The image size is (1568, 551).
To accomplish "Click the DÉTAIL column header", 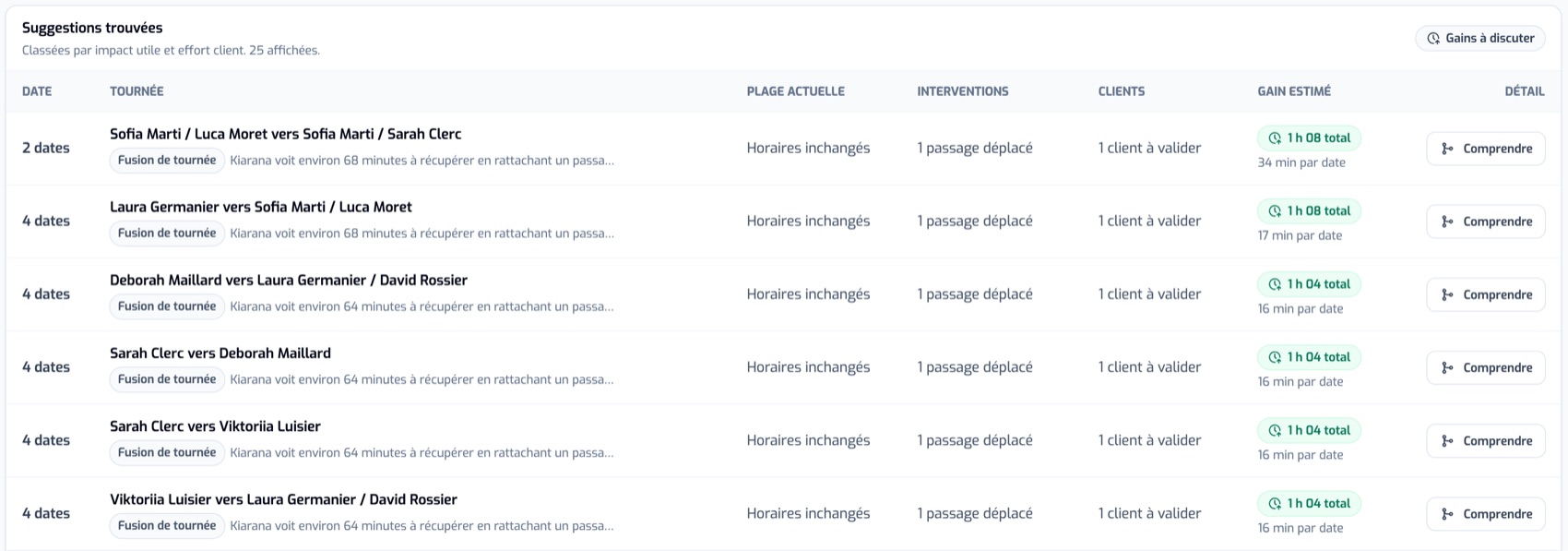I will click(x=1525, y=91).
